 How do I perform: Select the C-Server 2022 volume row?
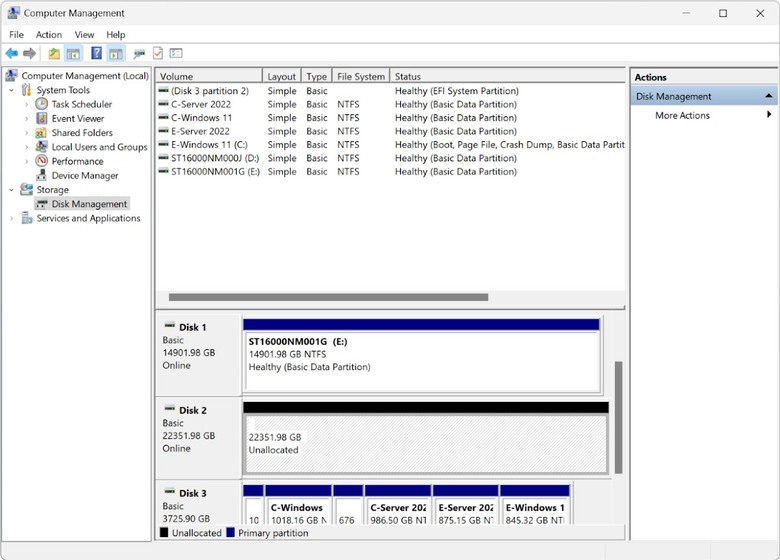pyautogui.click(x=390, y=104)
